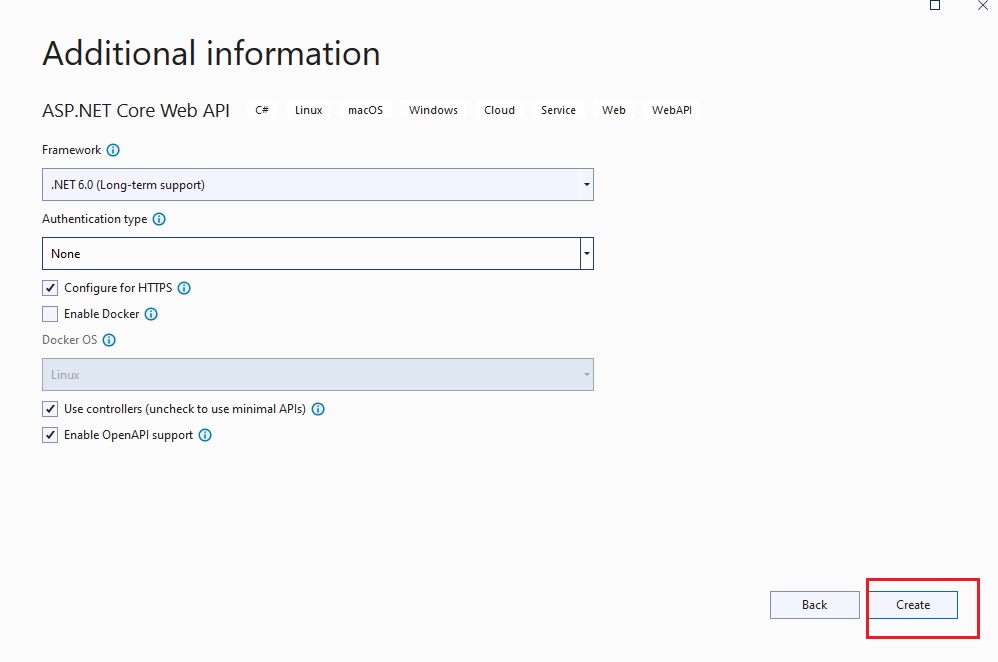
Task: Maximize the dialog window
Action: tap(935, 6)
